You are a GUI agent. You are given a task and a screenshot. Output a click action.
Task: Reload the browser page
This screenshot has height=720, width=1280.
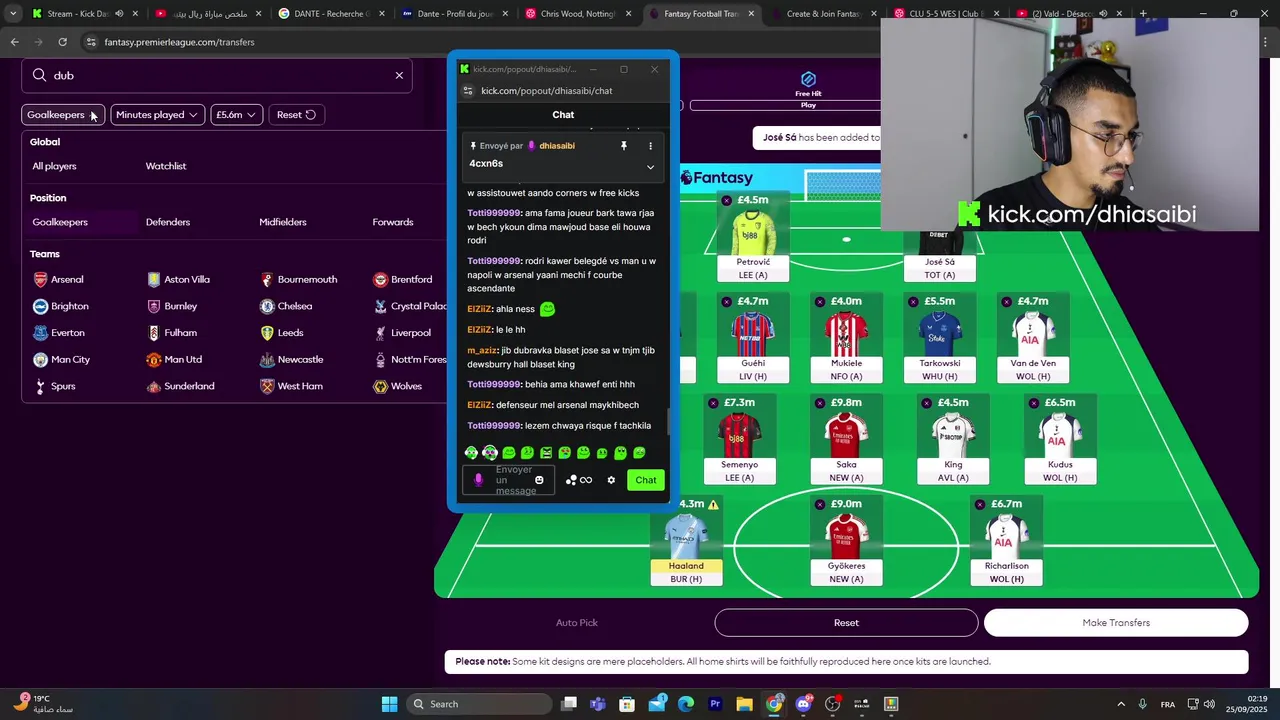(x=62, y=42)
